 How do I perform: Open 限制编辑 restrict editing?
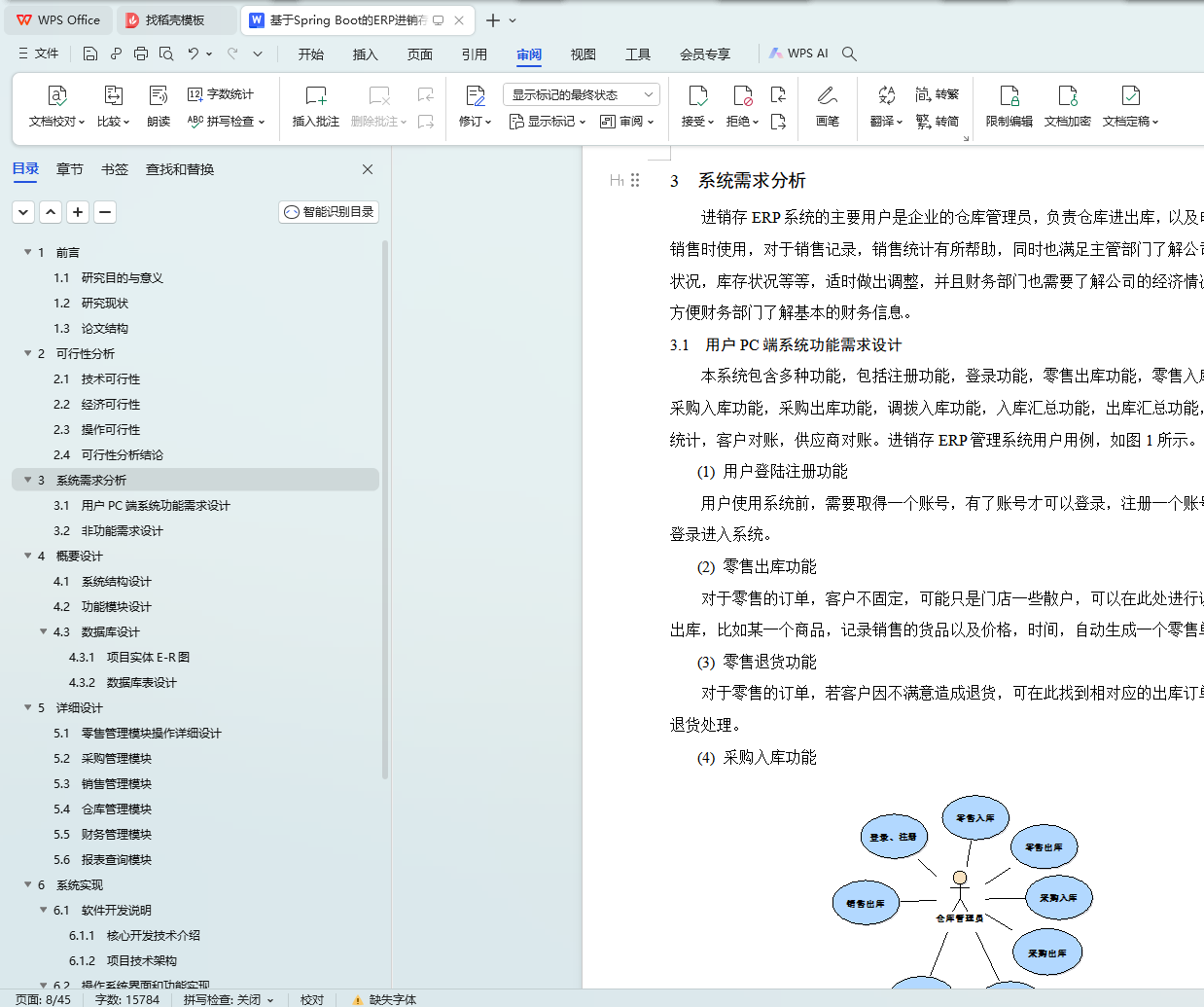1009,107
